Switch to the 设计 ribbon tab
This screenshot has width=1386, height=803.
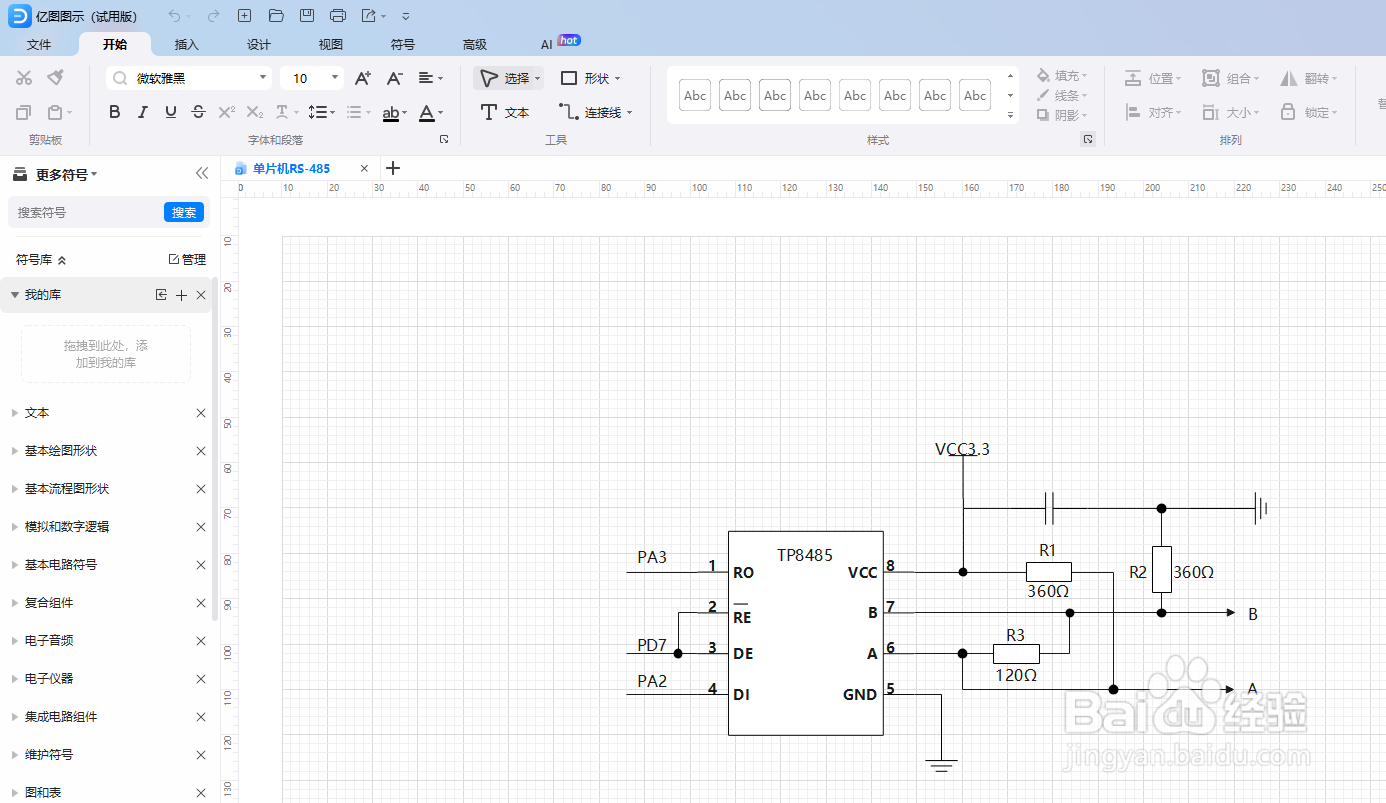coord(259,44)
